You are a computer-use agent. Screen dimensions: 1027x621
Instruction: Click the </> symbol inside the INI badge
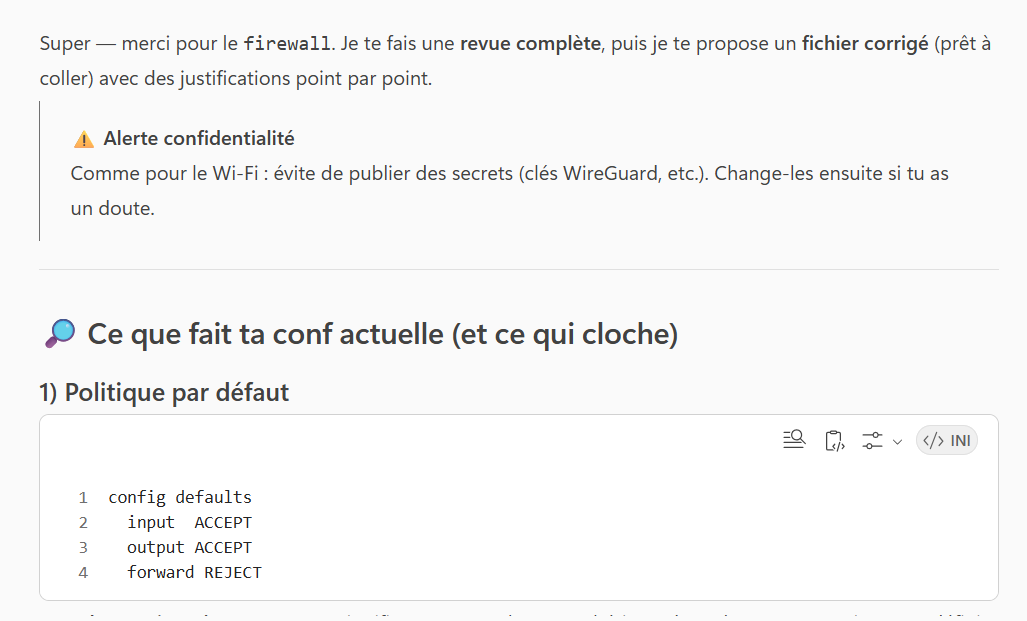click(x=933, y=439)
